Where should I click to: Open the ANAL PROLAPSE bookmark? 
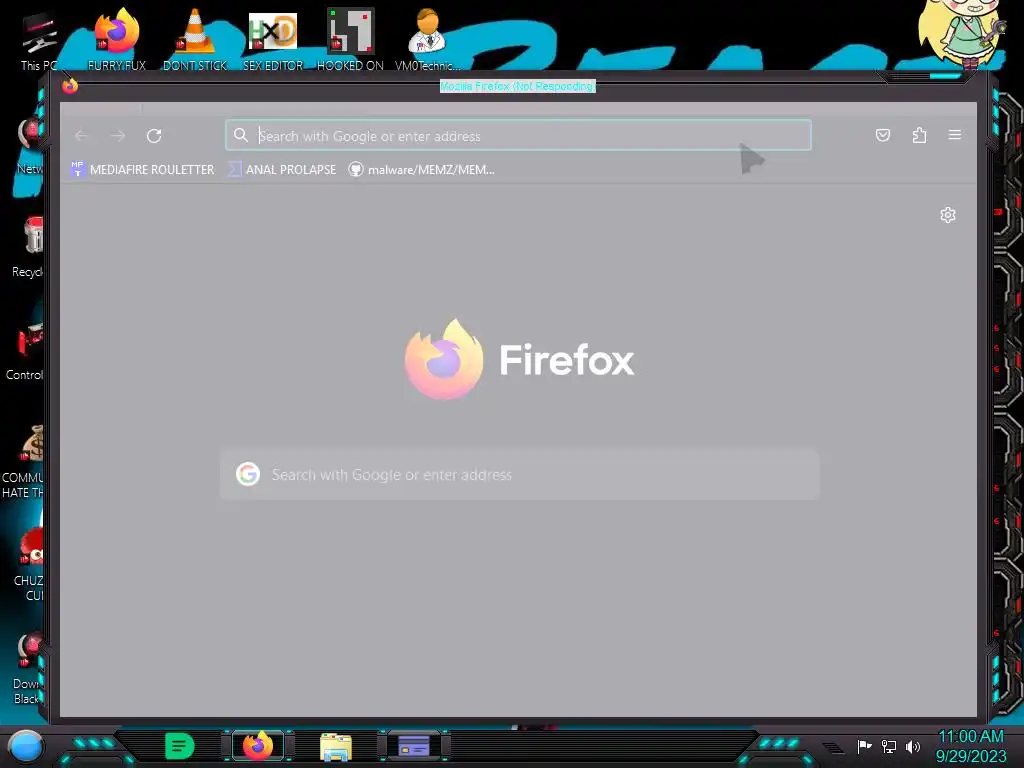(x=282, y=169)
